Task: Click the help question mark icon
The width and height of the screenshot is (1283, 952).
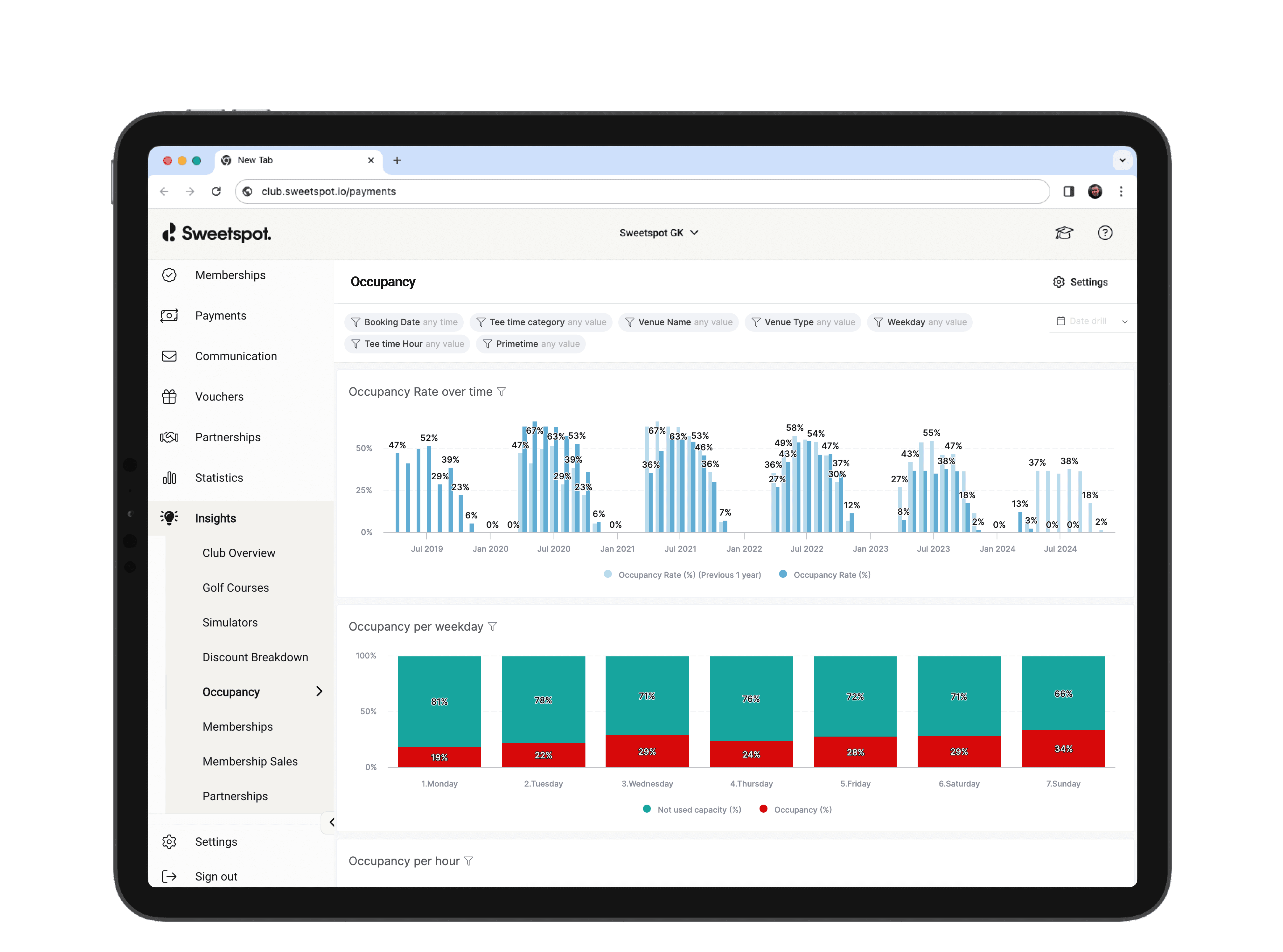Action: click(x=1104, y=233)
